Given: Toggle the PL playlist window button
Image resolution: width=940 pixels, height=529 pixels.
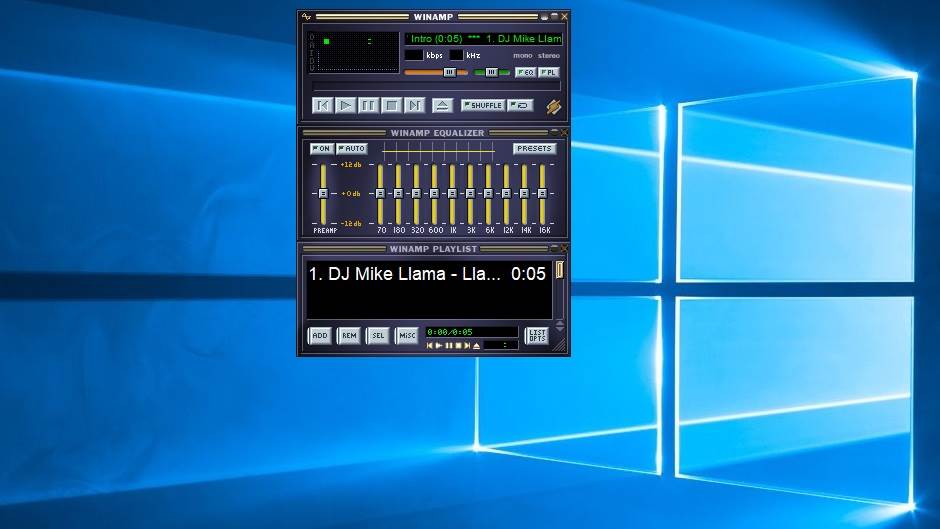Looking at the screenshot, I should [x=549, y=72].
